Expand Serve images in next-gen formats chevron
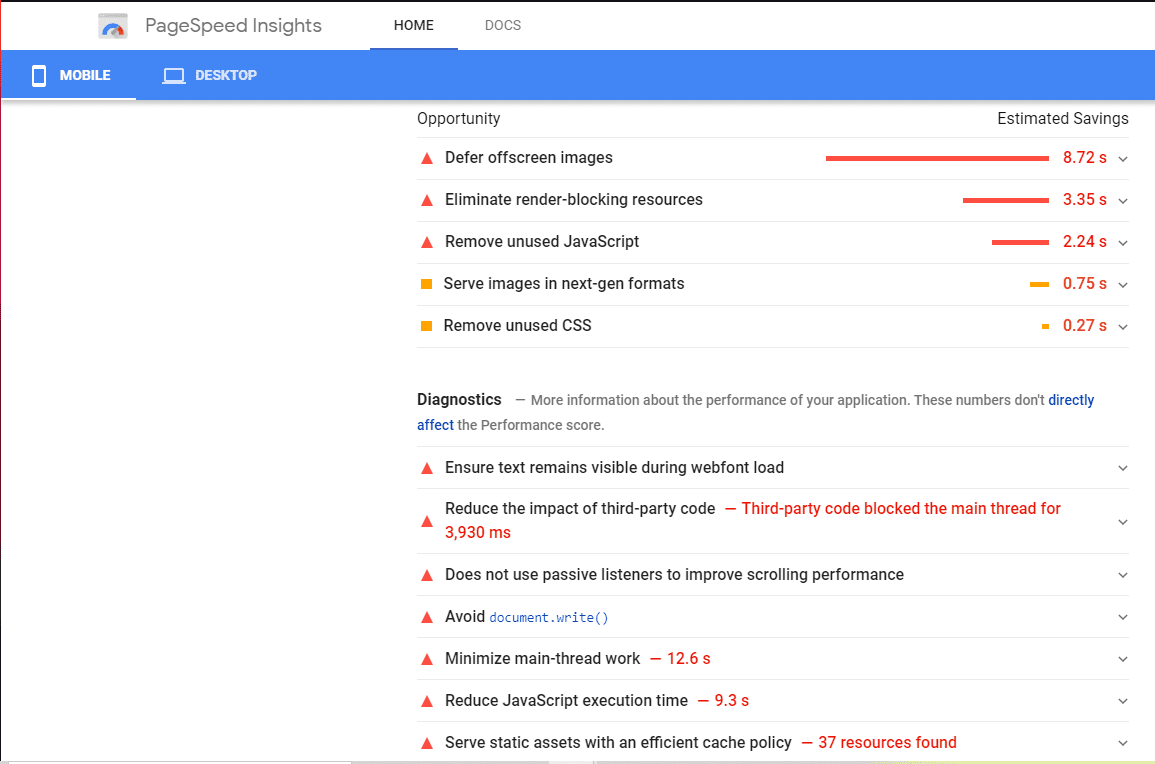Viewport: 1155px width, 764px height. (1123, 284)
